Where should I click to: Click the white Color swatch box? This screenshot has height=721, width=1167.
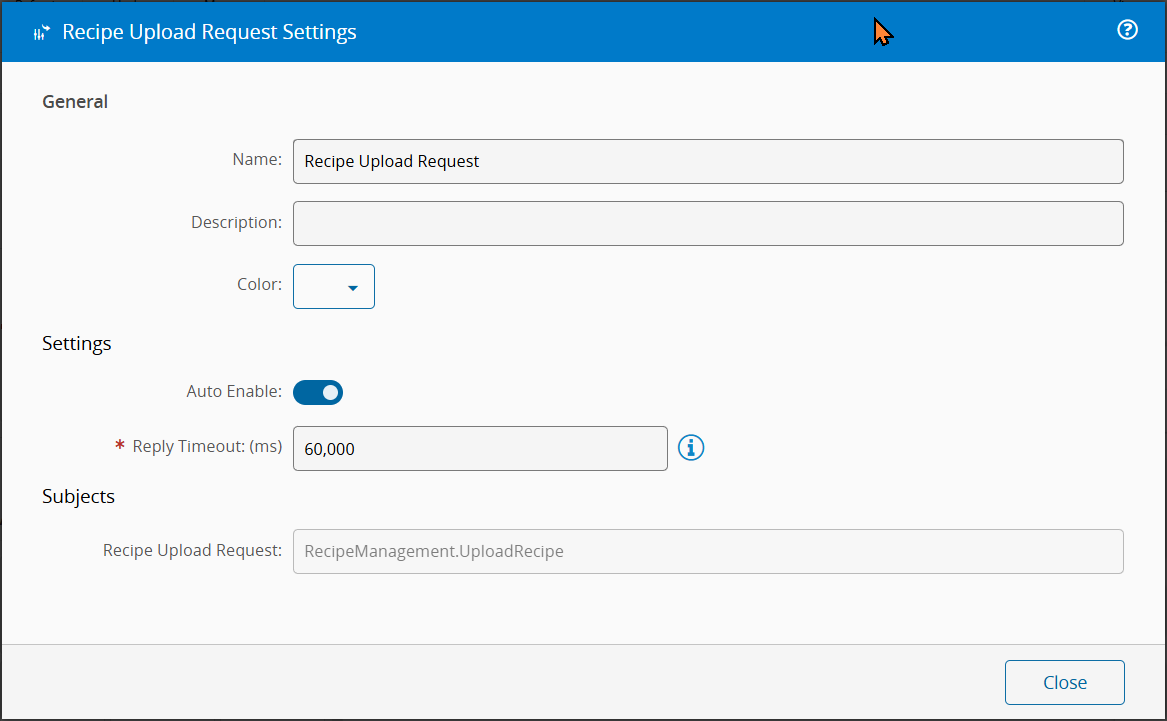[320, 287]
